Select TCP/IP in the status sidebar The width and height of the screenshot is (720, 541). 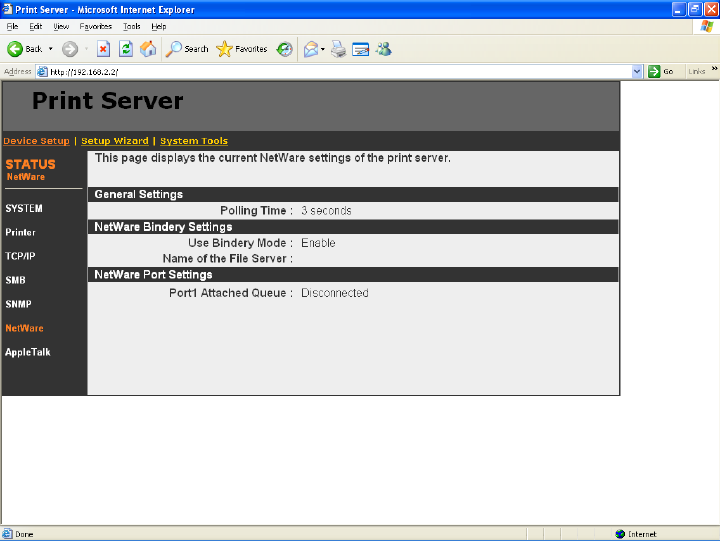pos(20,256)
